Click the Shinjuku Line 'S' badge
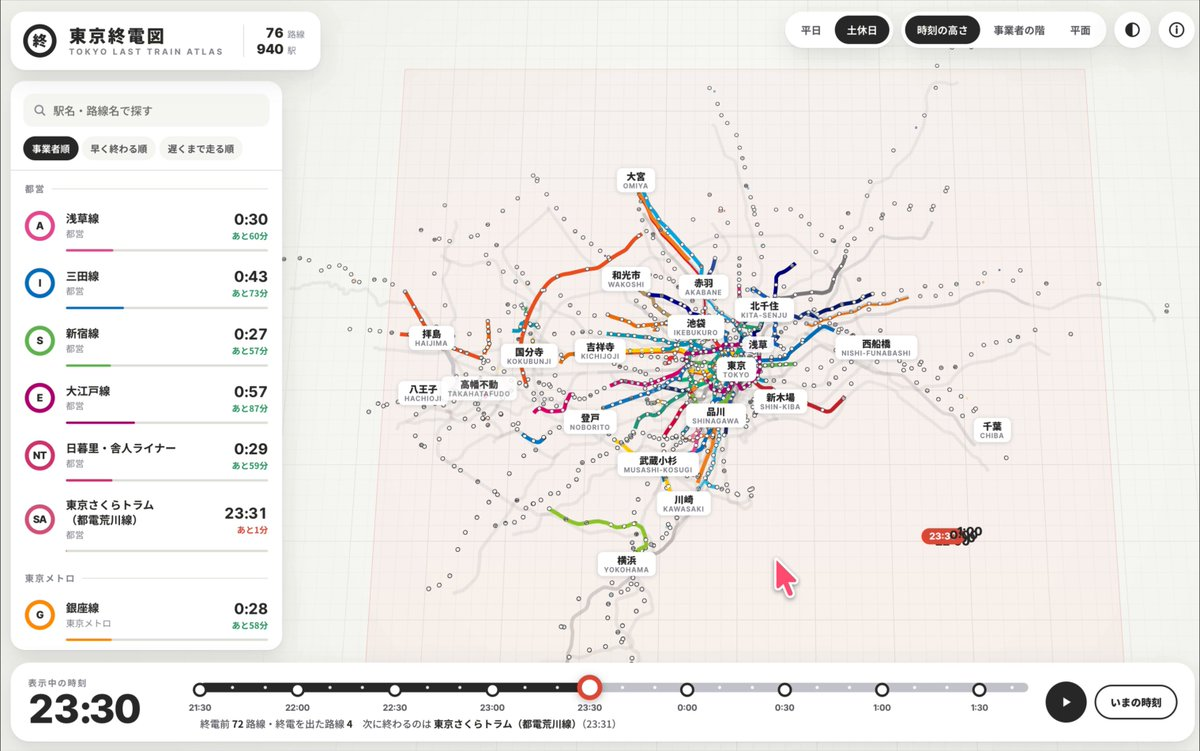Screen dimensions: 1200x751 point(40,341)
